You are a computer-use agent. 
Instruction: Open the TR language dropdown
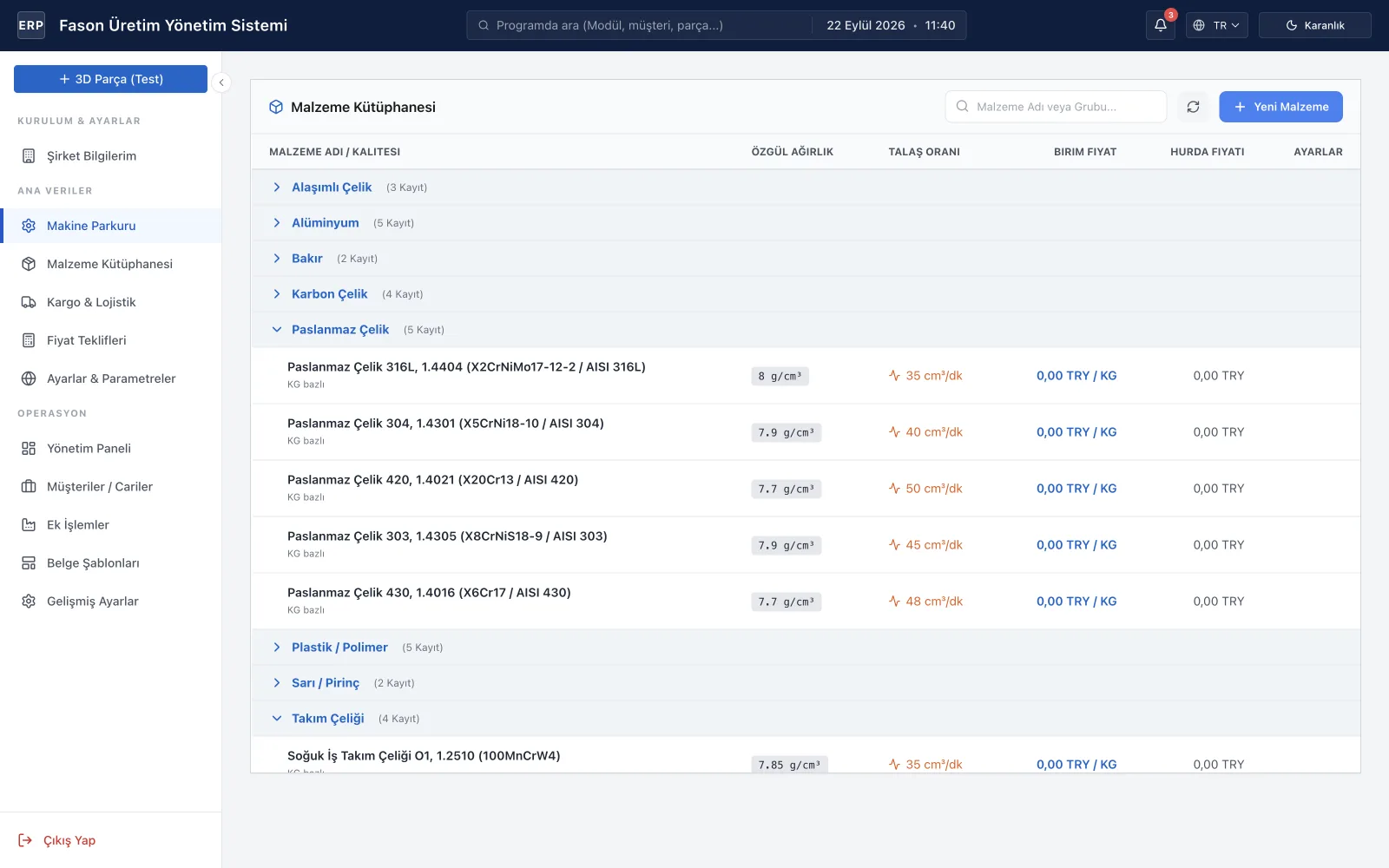coord(1216,25)
